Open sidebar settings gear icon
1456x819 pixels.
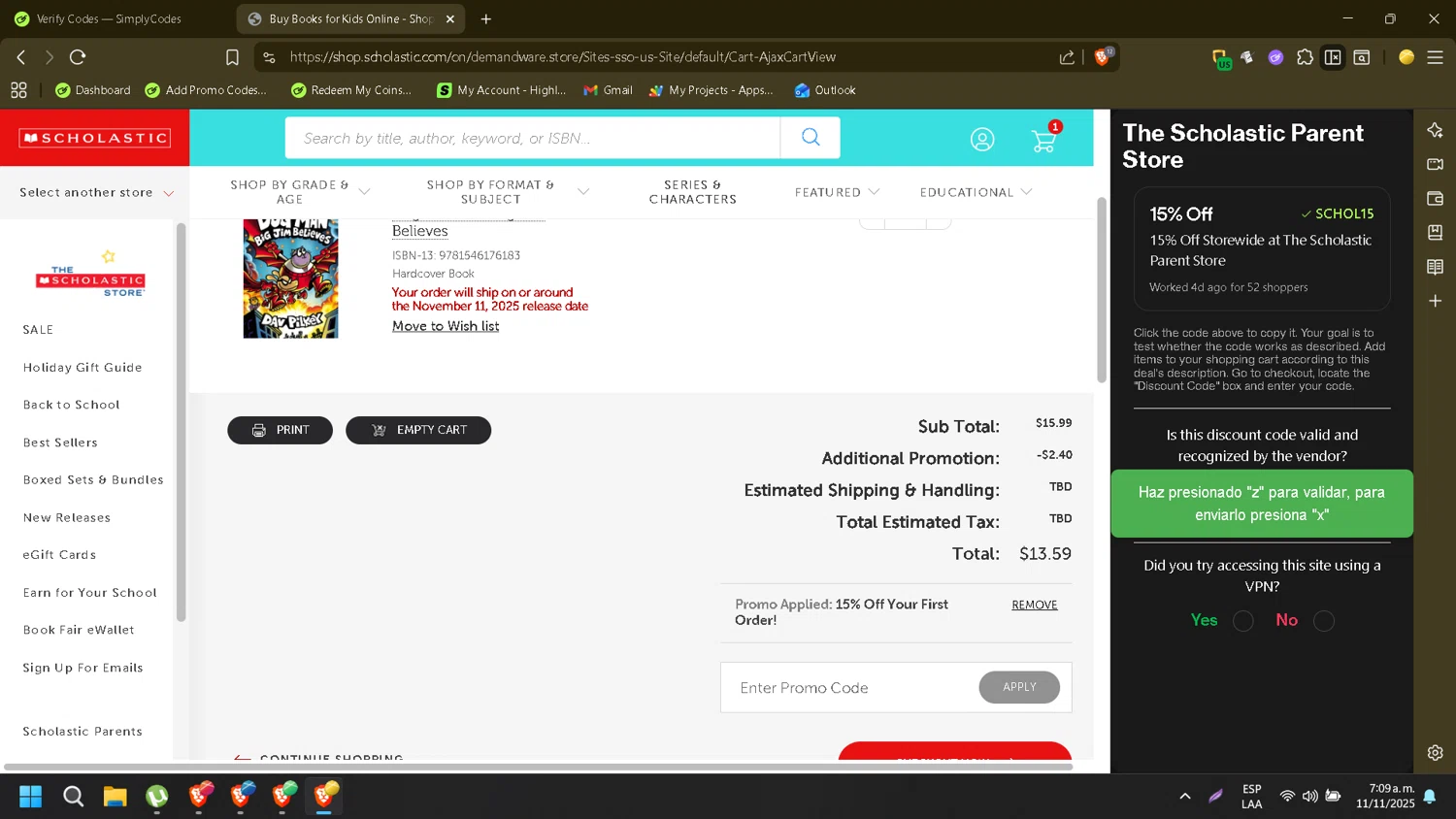coord(1435,752)
